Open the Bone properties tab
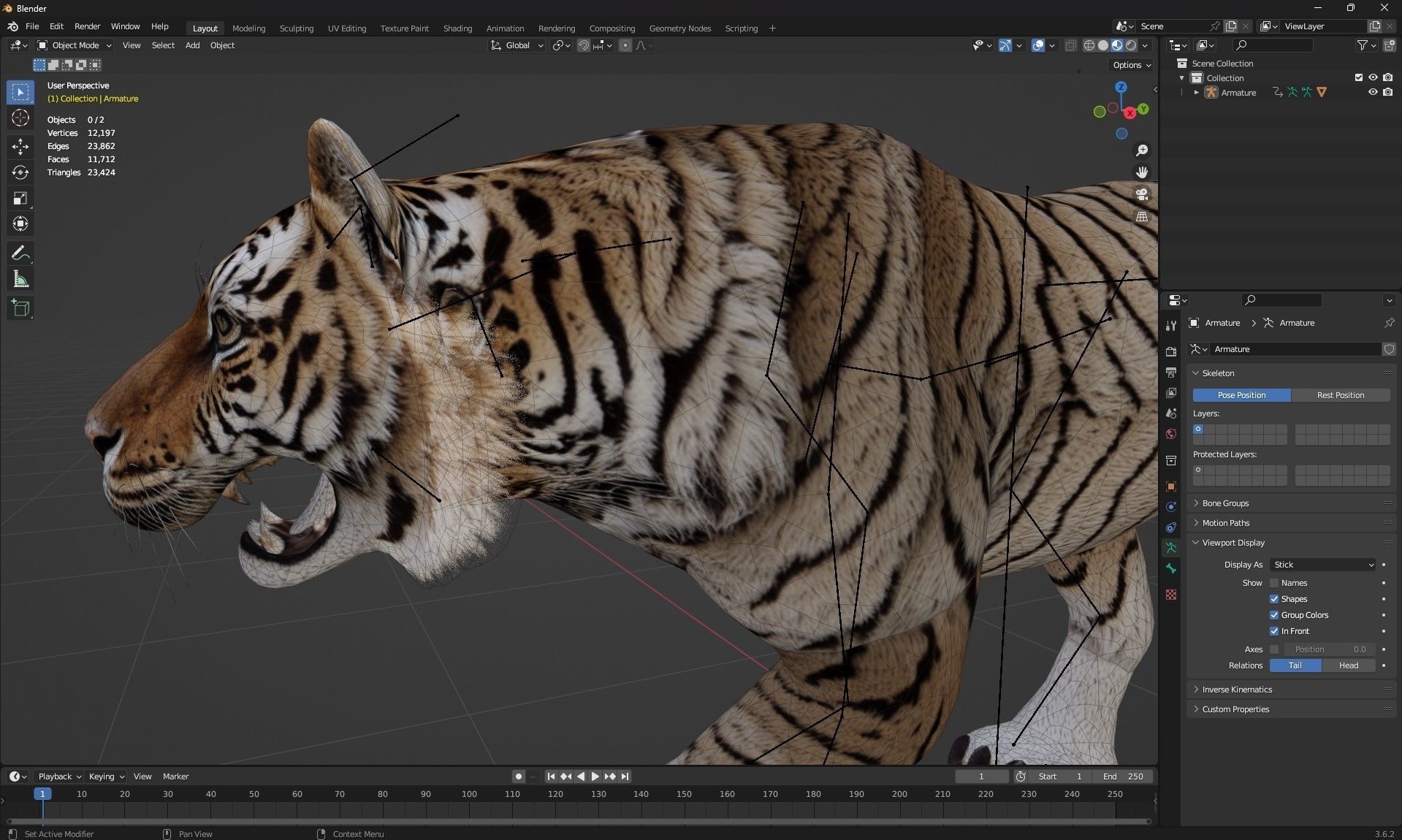This screenshot has height=840, width=1402. click(1171, 568)
